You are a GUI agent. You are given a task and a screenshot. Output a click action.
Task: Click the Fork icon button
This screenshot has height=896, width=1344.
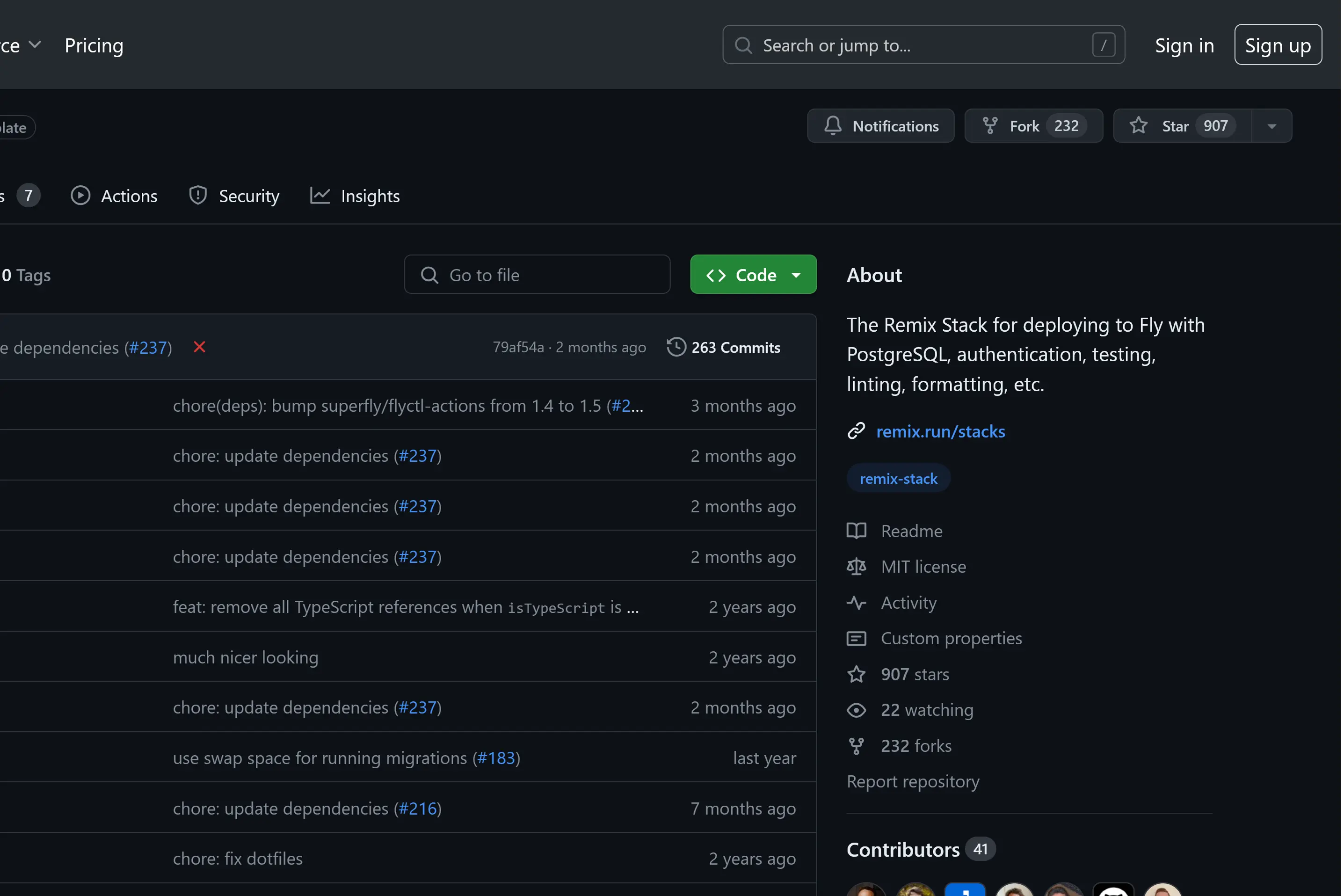click(x=989, y=126)
